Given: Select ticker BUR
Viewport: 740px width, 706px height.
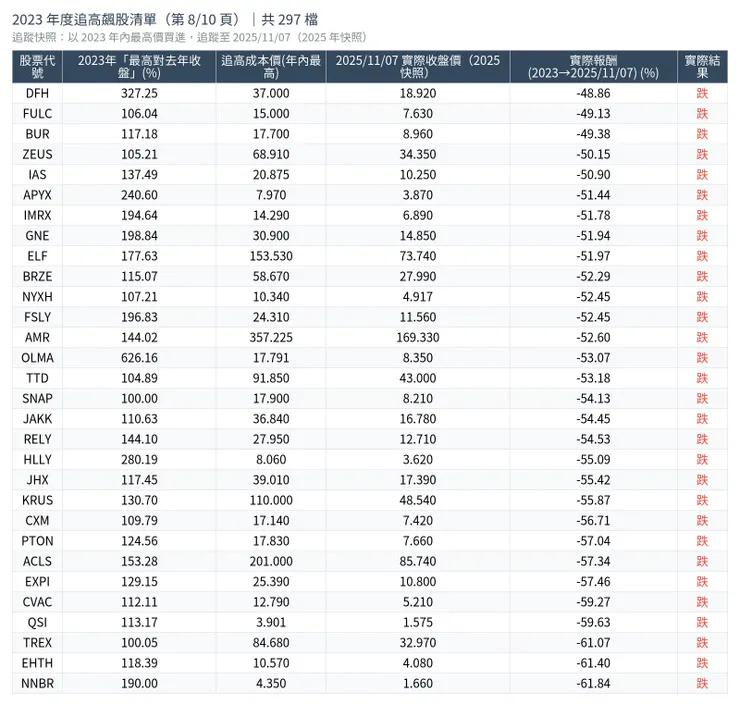Looking at the screenshot, I should coord(37,134).
